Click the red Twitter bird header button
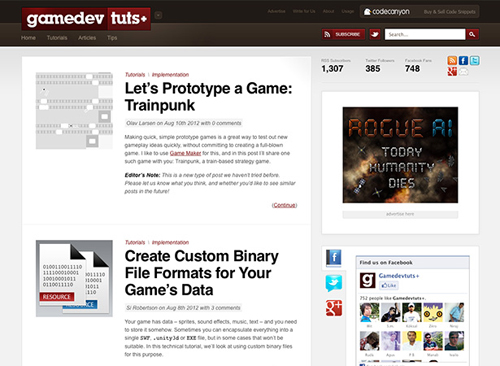The image size is (500, 366). pyautogui.click(x=375, y=34)
